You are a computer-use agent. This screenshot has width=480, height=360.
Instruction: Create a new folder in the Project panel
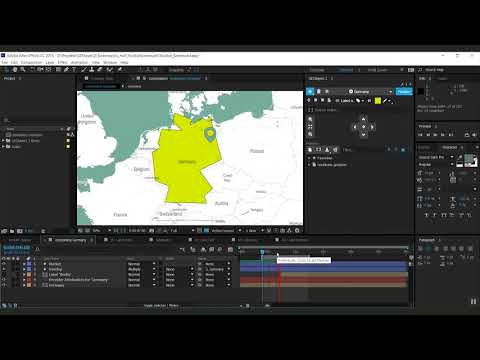(x=12, y=231)
